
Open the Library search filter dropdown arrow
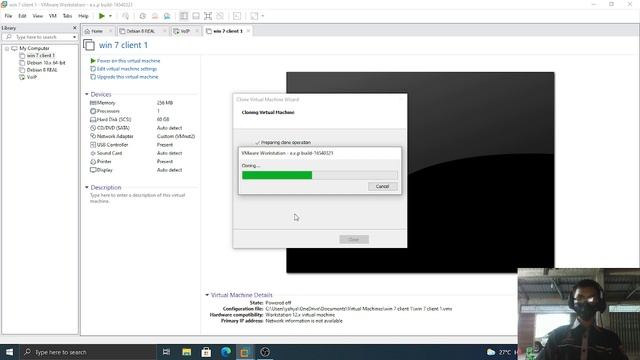(x=74, y=37)
